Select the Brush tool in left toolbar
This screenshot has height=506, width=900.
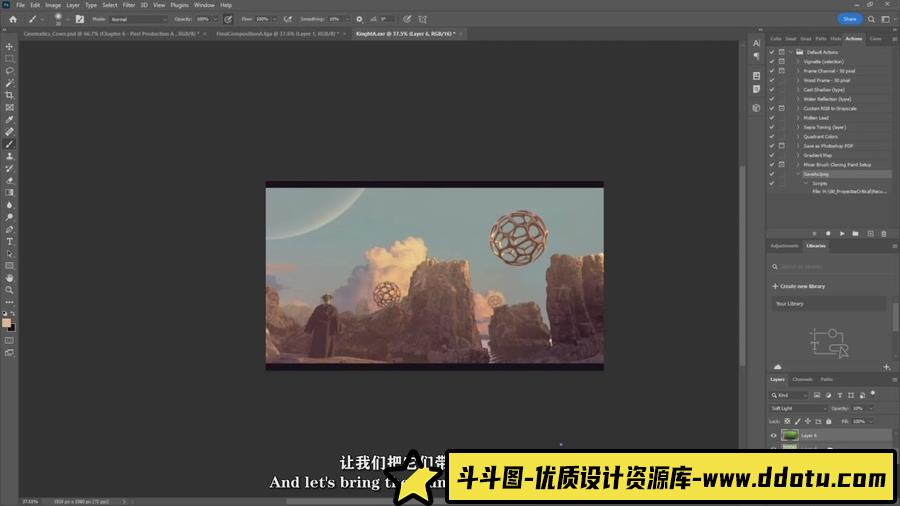tap(9, 144)
